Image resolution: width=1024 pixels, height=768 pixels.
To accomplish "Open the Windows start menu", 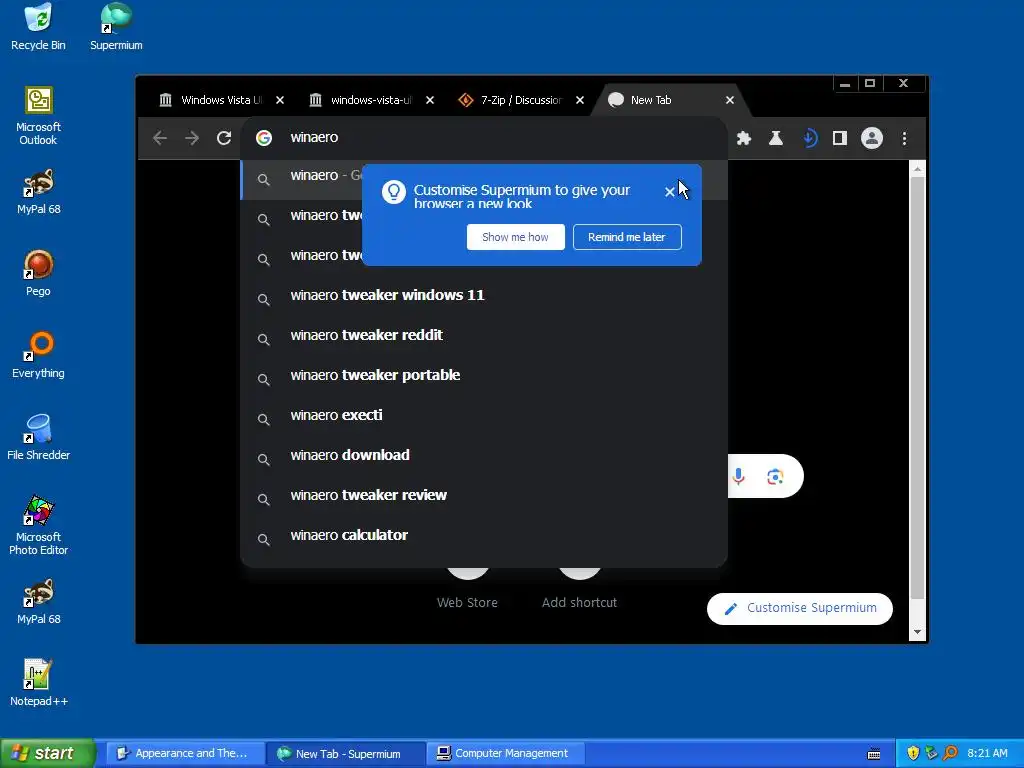I will 48,754.
